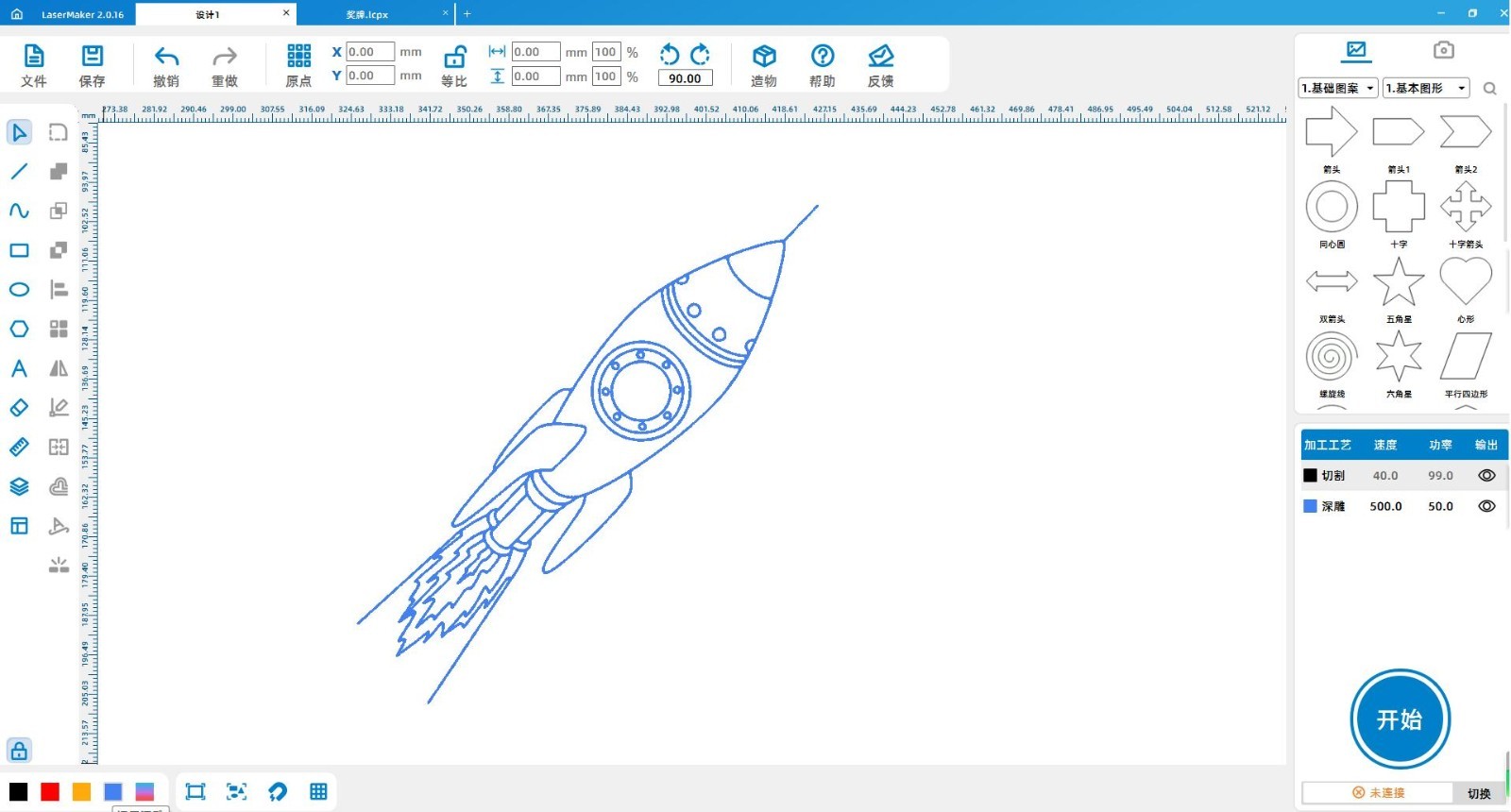Rotate the object counter-clockwise
This screenshot has width=1511, height=812.
pyautogui.click(x=670, y=54)
